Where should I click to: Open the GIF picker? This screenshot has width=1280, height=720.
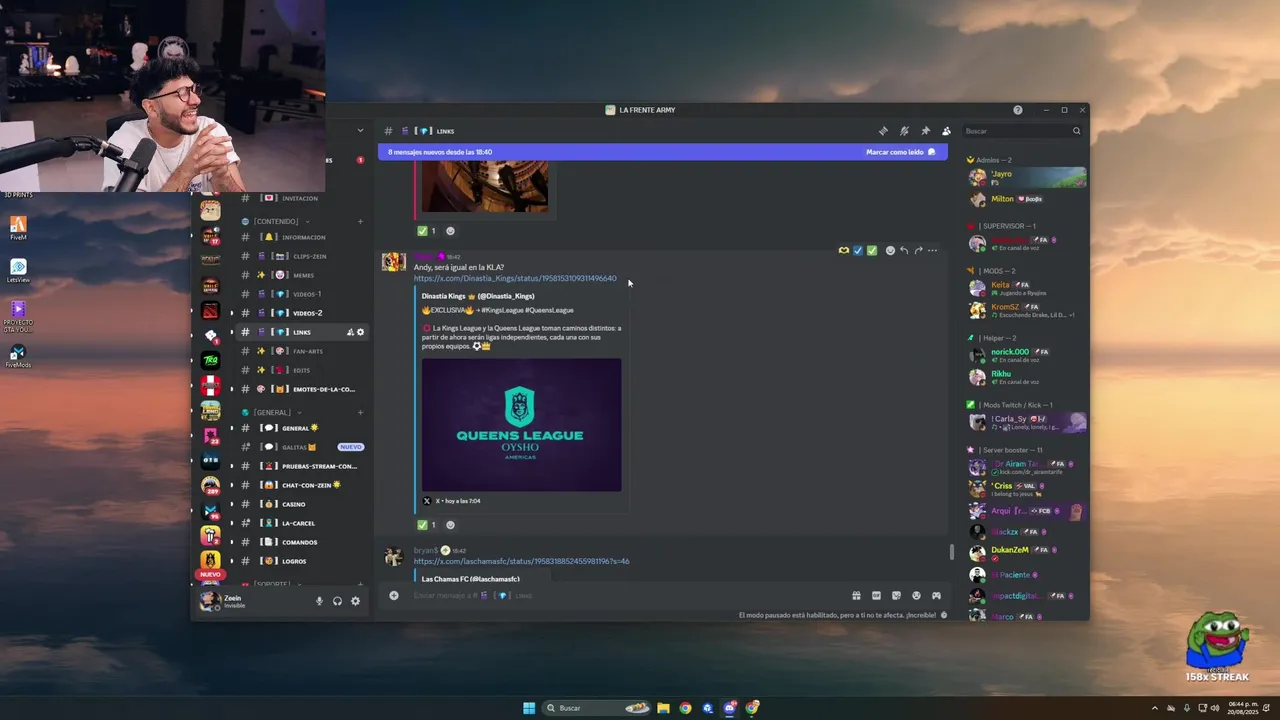tap(876, 595)
